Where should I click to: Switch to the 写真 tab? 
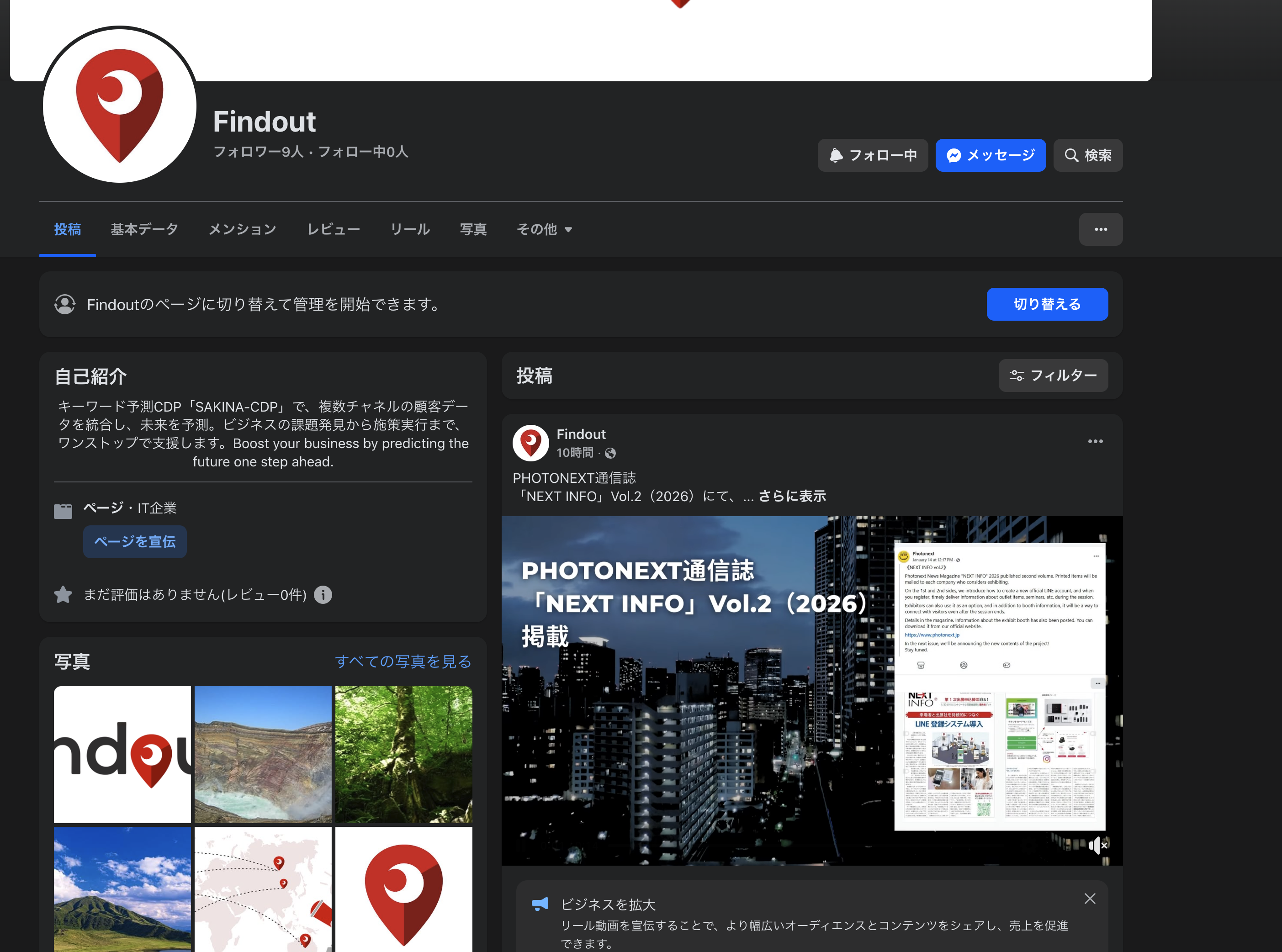(x=473, y=229)
